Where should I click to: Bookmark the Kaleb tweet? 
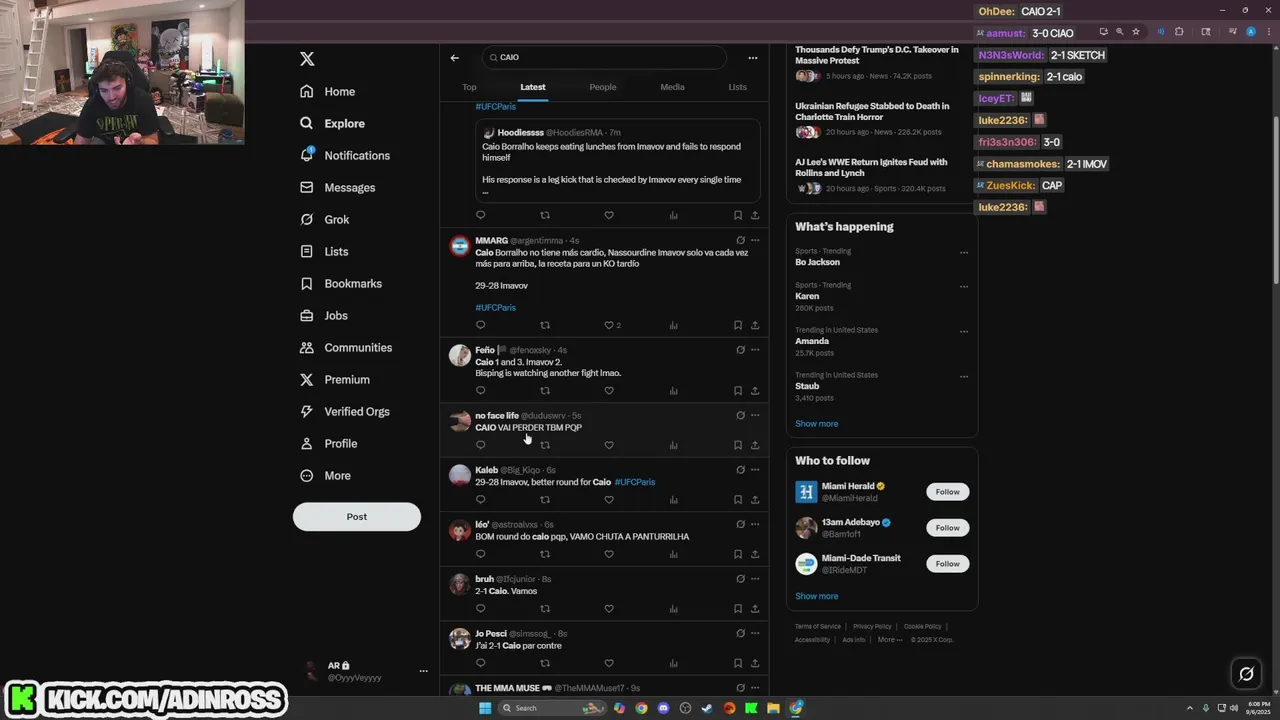pyautogui.click(x=738, y=500)
